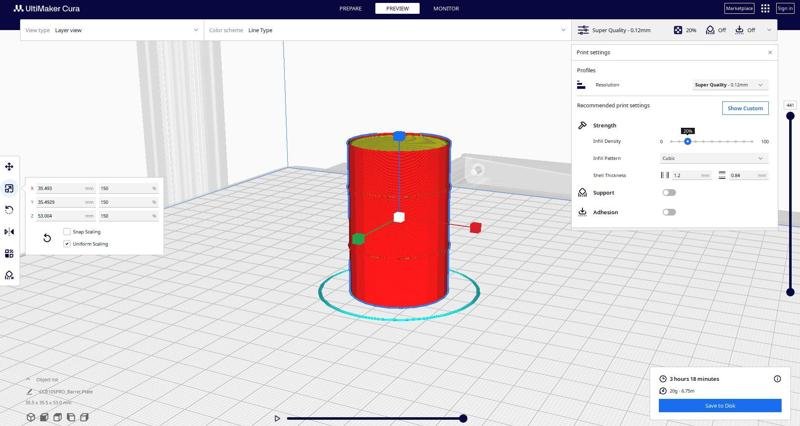Open the Resolution Super Quality dropdown
Image resolution: width=800 pixels, height=426 pixels.
[x=730, y=85]
